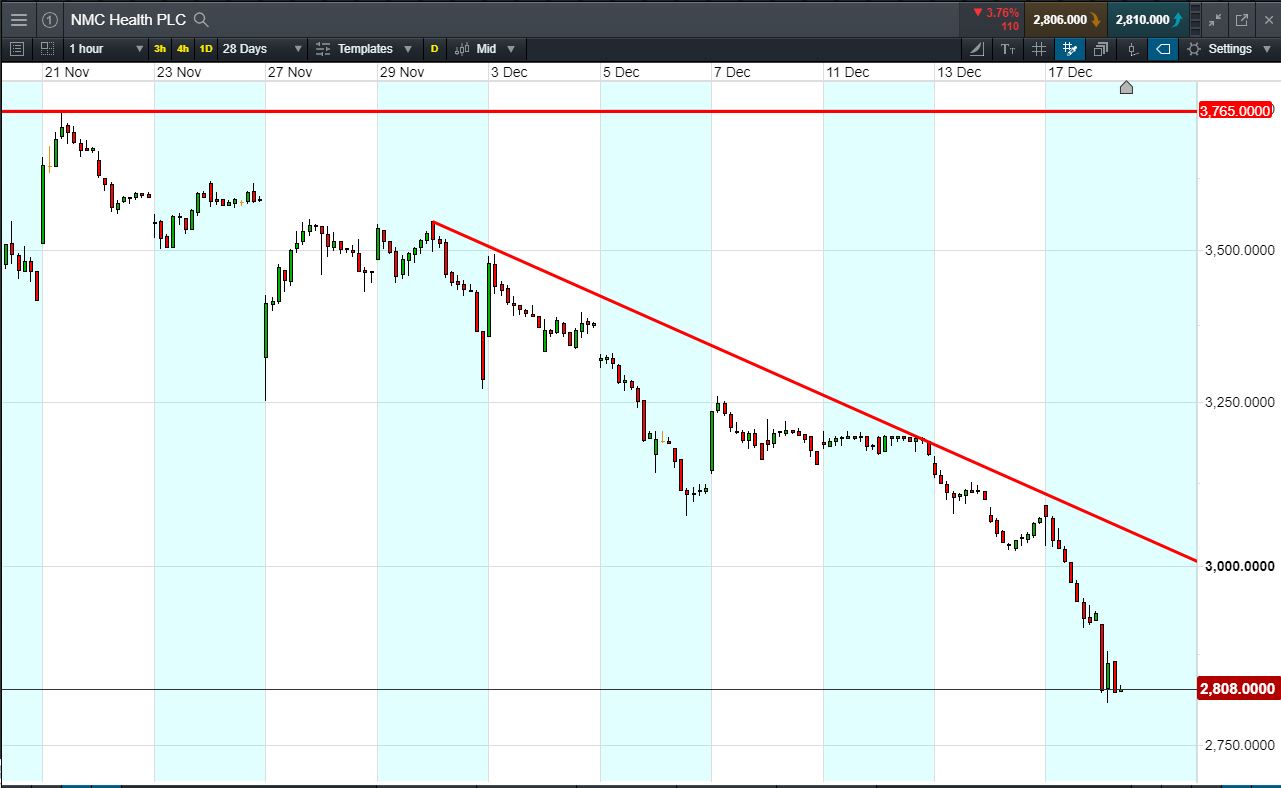Screen dimensions: 1281x788
Task: Open the Templates dropdown
Action: pos(364,48)
